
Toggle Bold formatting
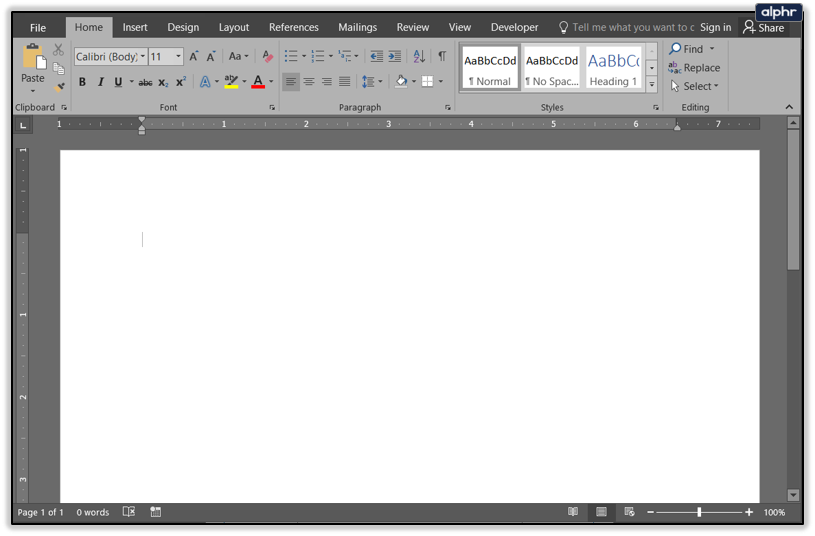point(82,82)
